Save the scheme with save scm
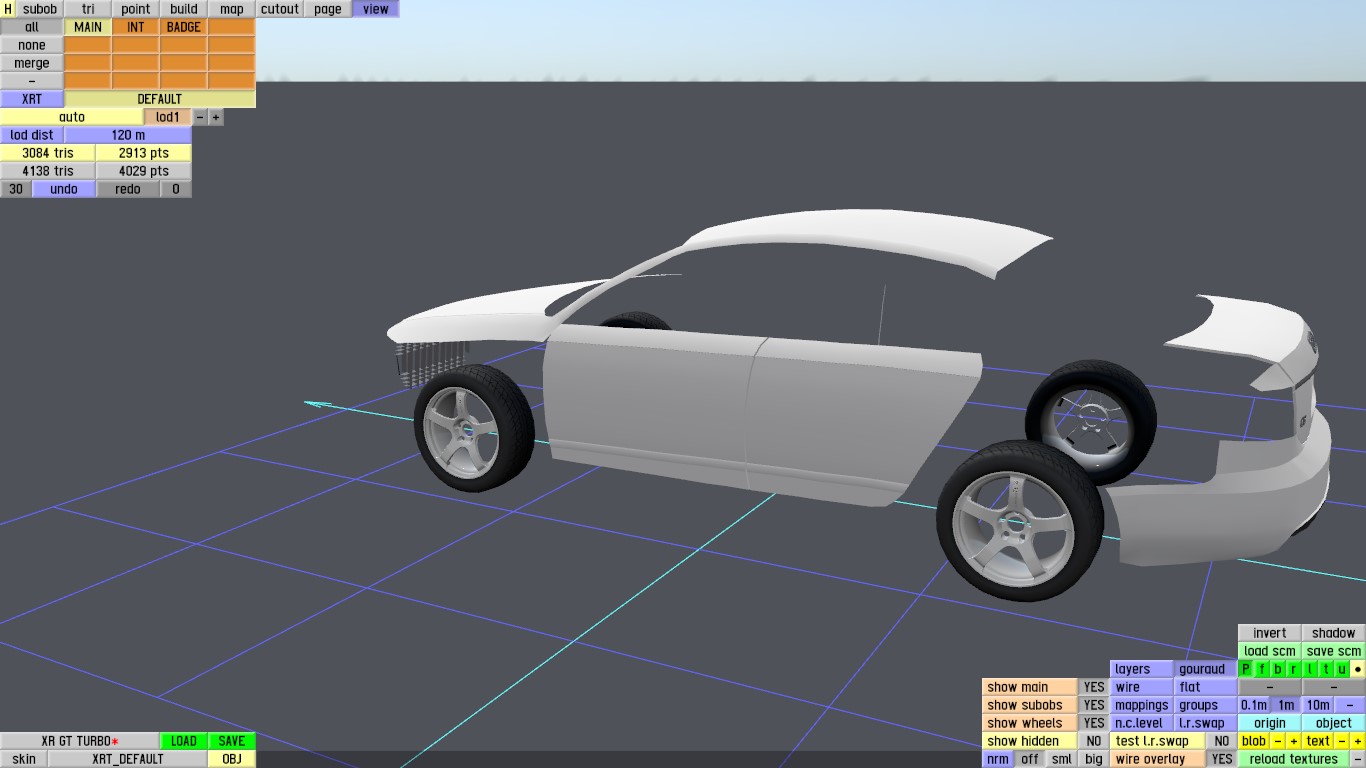Image resolution: width=1366 pixels, height=768 pixels. (x=1334, y=651)
